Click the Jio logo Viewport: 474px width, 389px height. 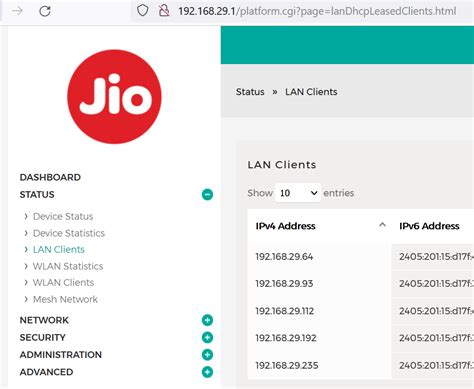coord(114,97)
